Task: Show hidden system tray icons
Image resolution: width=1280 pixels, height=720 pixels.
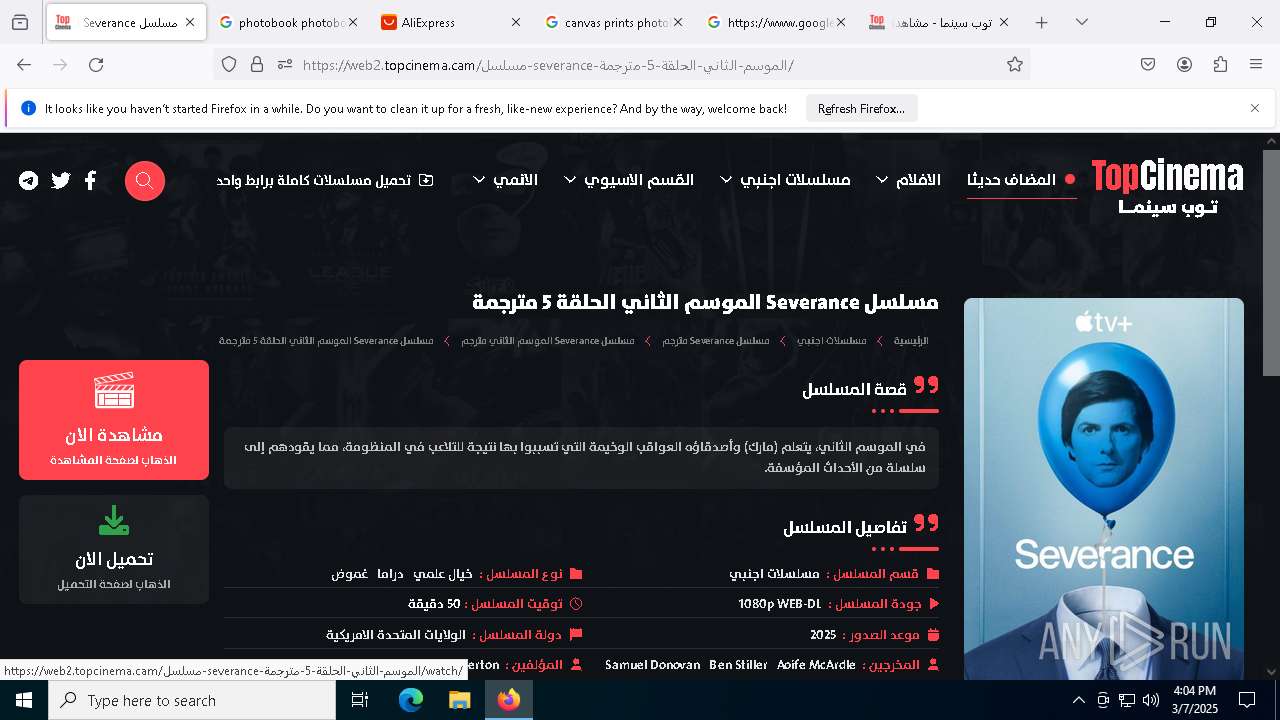Action: (1078, 700)
